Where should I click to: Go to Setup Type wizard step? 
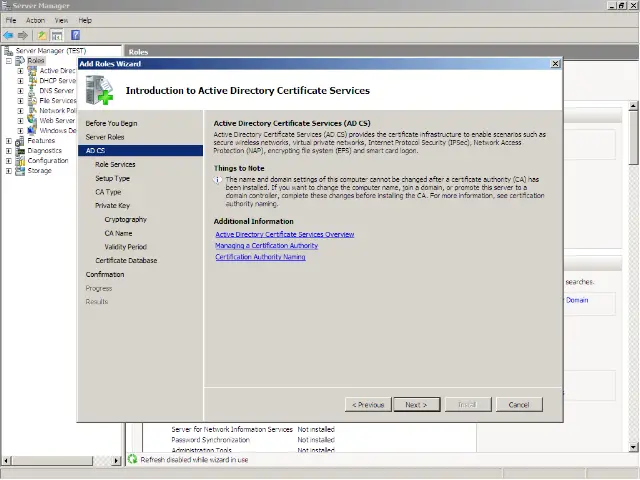[113, 178]
